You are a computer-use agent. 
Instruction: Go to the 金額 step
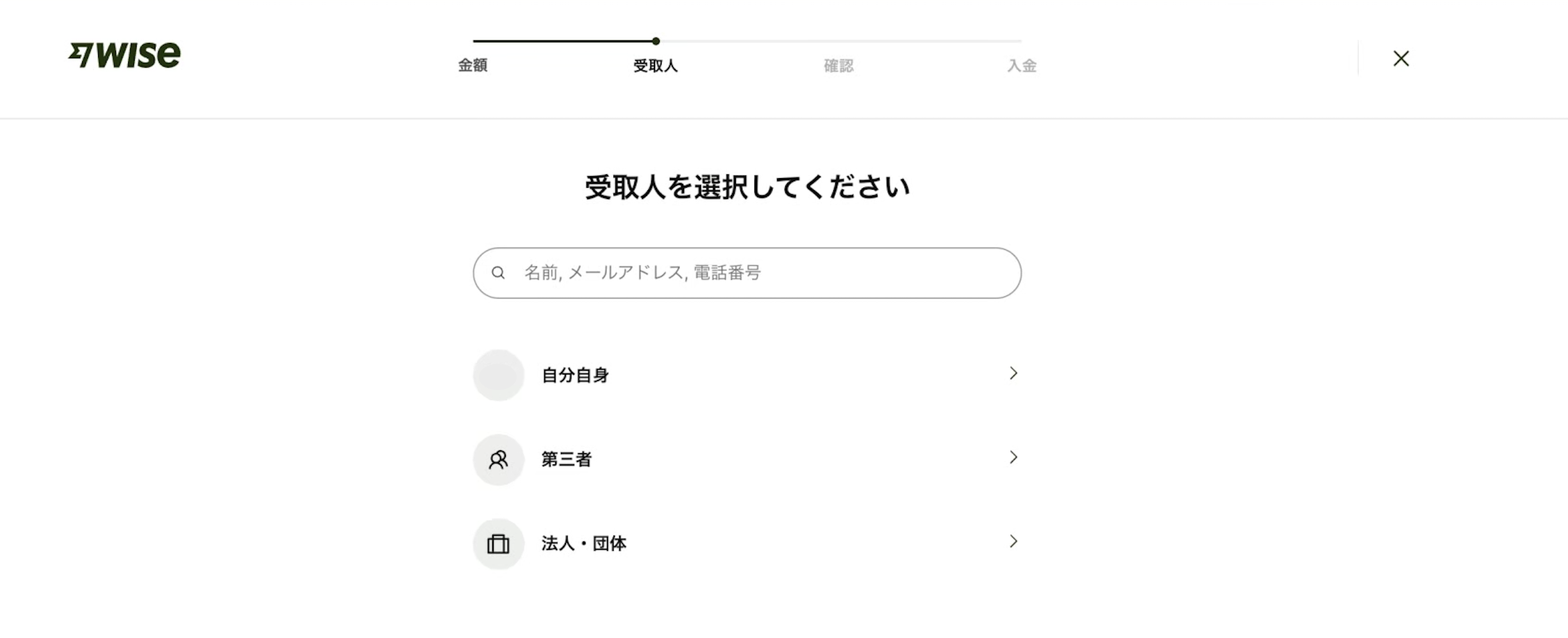[x=472, y=65]
